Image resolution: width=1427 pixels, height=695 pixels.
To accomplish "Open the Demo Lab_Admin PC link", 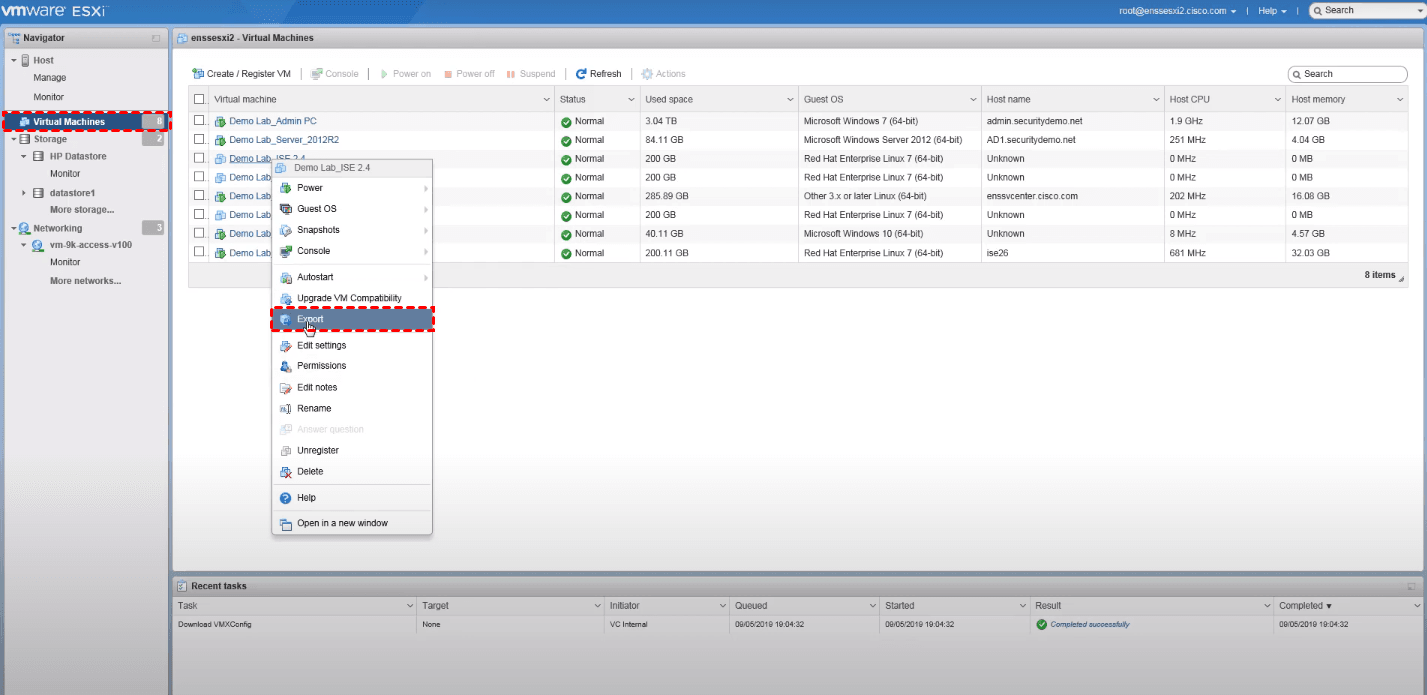I will click(272, 121).
